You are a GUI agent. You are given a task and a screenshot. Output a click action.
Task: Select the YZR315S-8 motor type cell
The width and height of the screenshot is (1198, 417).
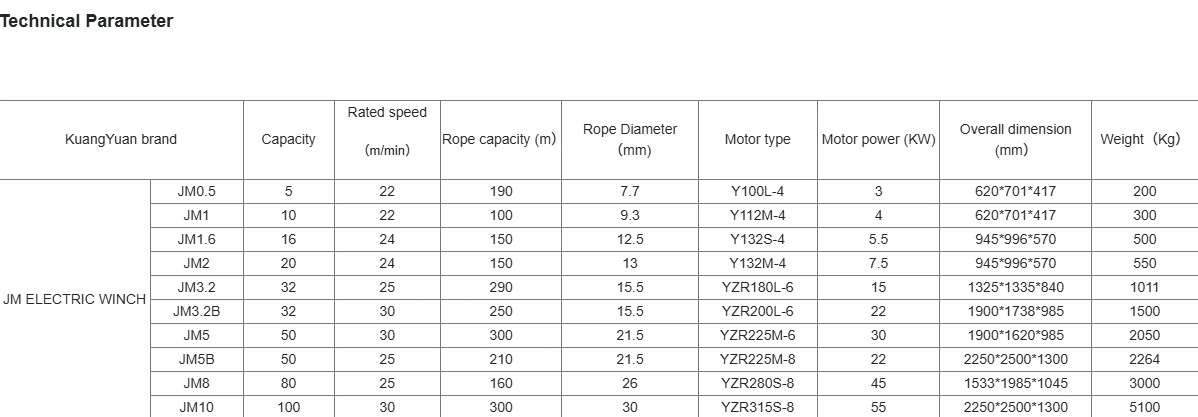[x=757, y=407]
